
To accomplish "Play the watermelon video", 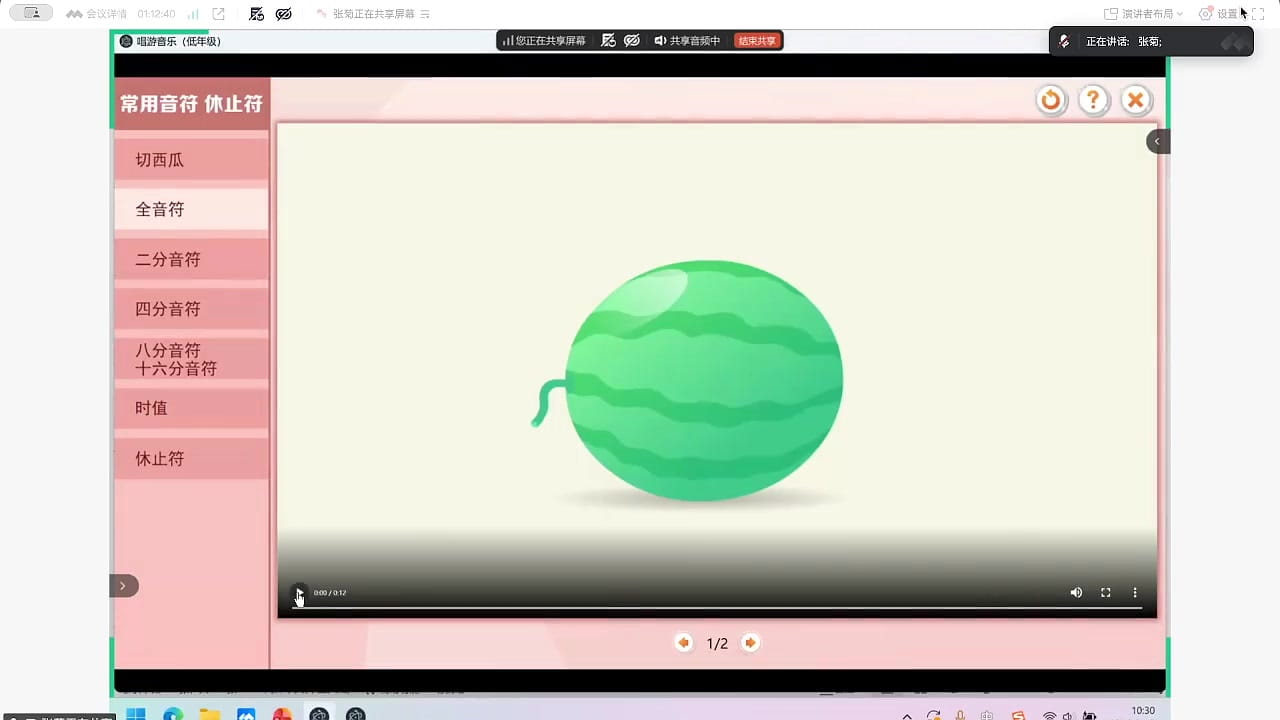I will point(298,593).
